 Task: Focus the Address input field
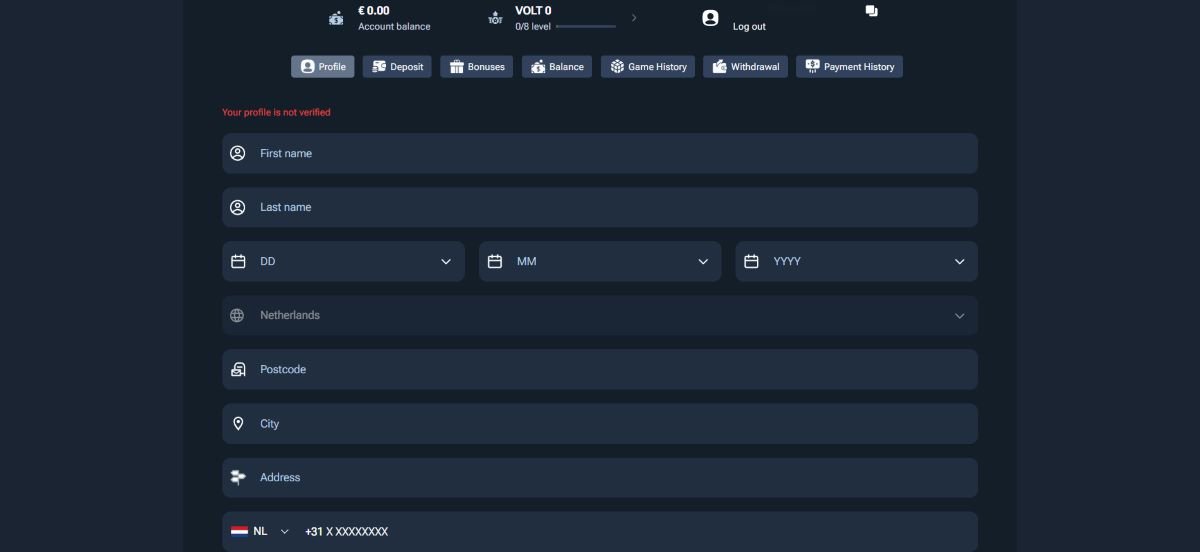[600, 477]
